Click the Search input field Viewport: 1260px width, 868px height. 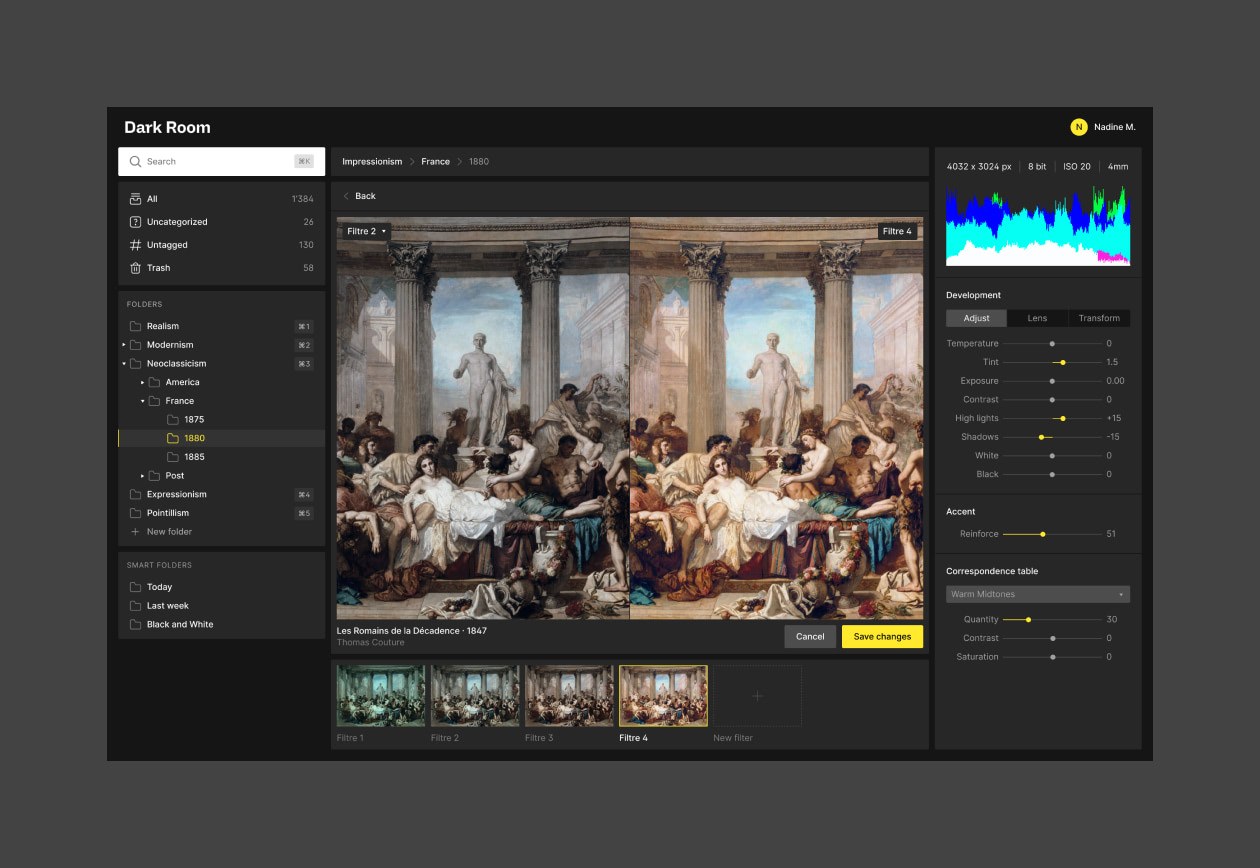click(221, 161)
